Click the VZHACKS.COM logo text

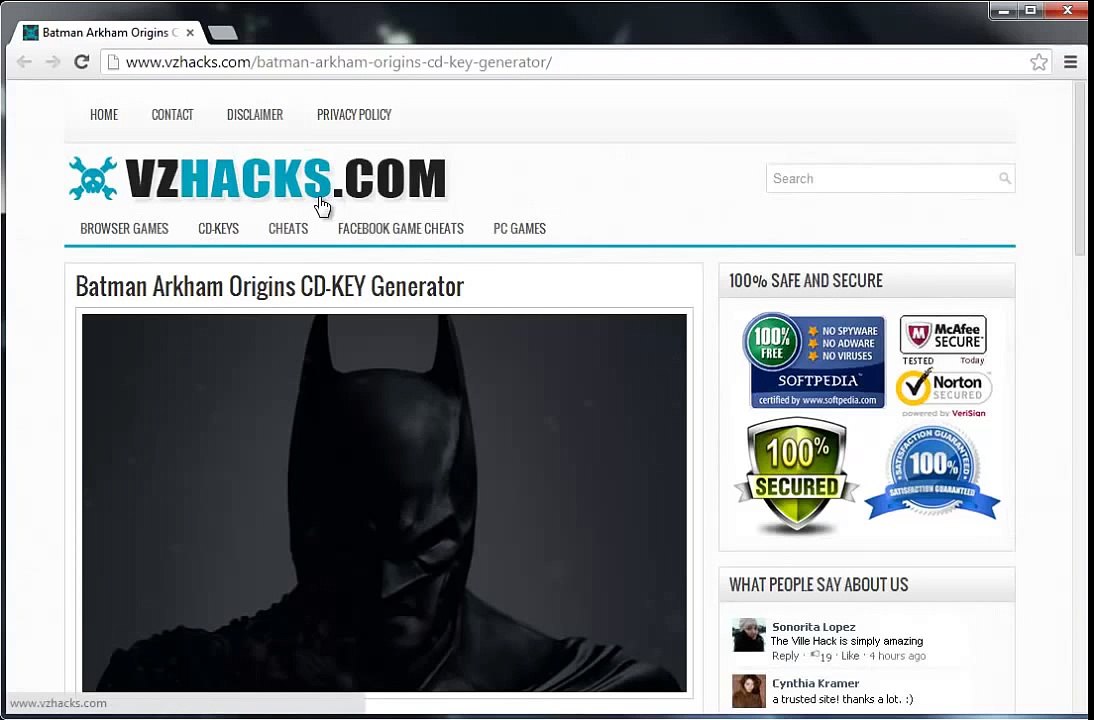(285, 179)
